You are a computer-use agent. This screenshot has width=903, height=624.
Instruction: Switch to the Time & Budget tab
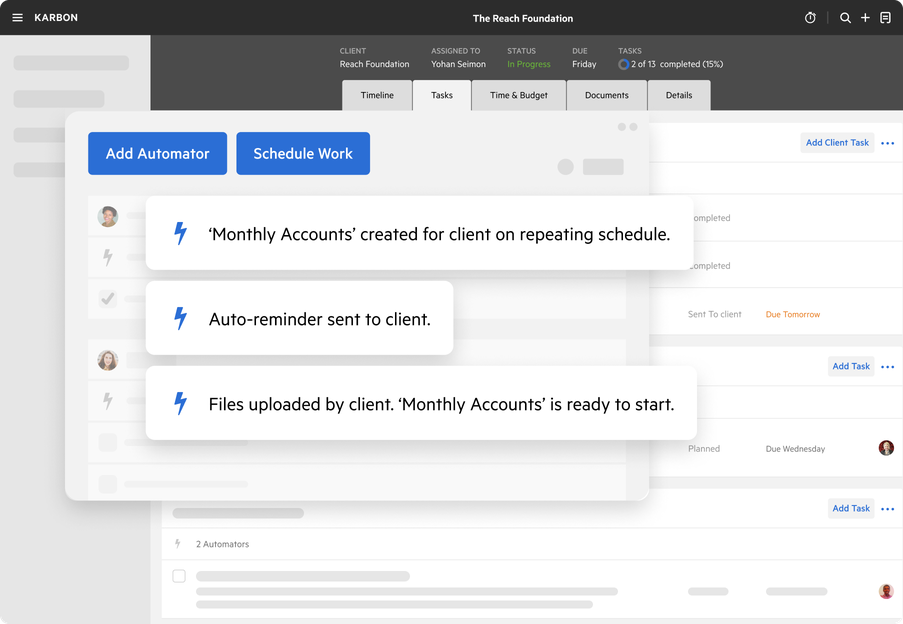click(518, 95)
